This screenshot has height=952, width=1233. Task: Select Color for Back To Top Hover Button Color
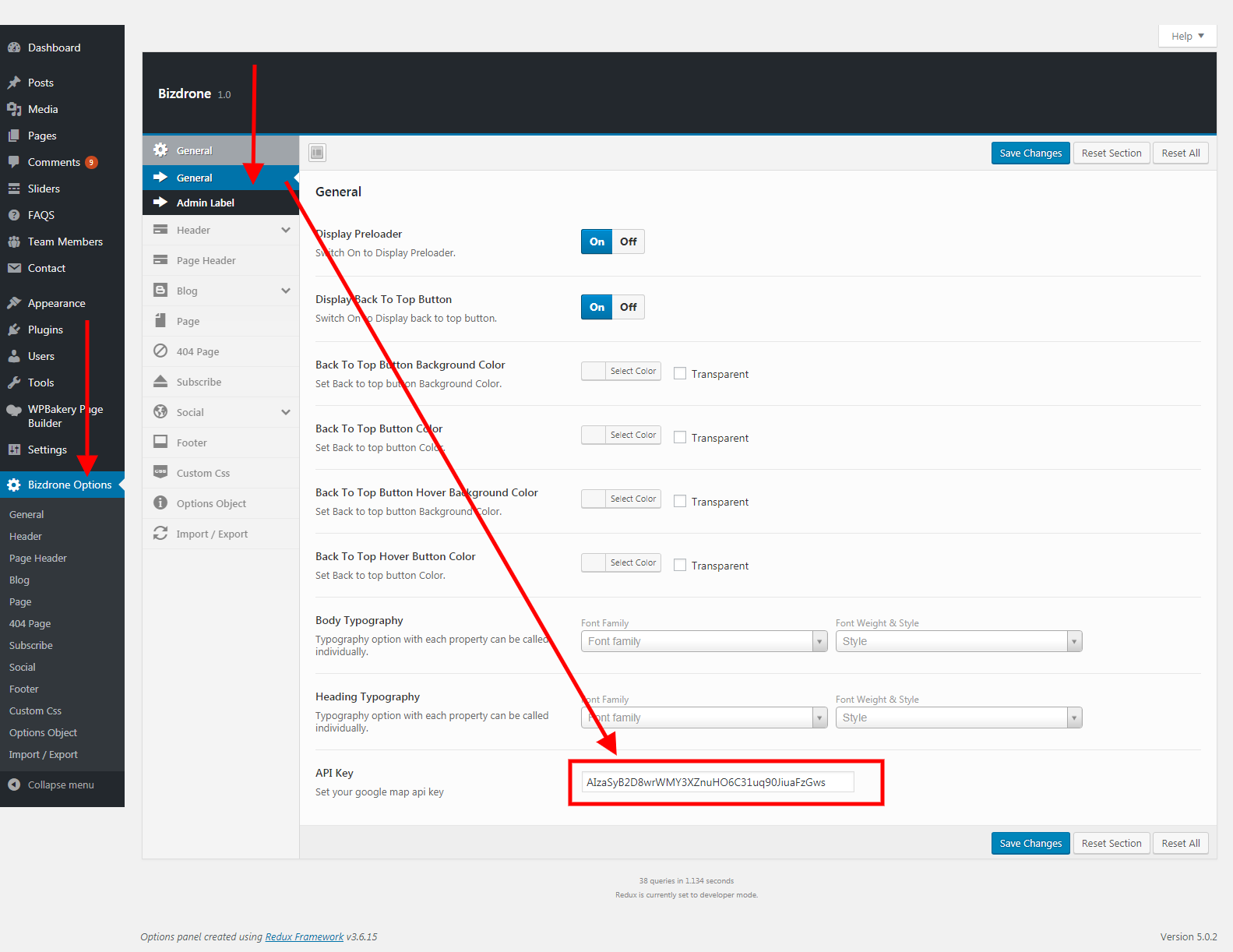[x=621, y=562]
